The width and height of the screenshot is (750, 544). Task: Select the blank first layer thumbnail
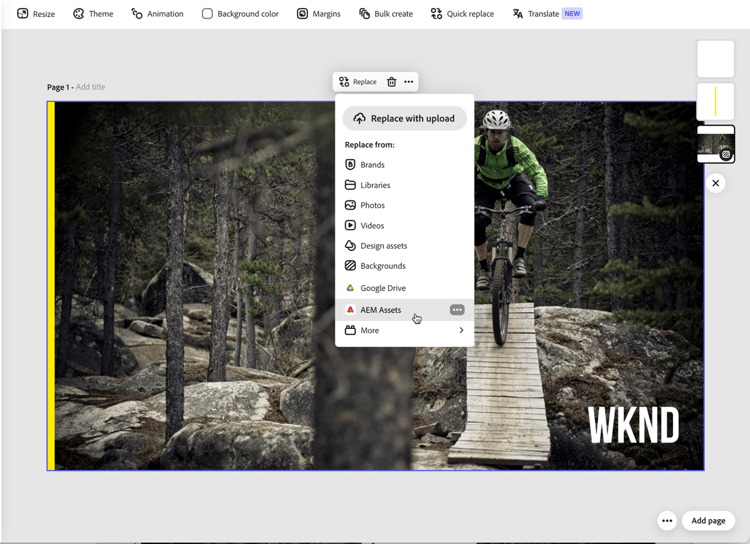(716, 59)
